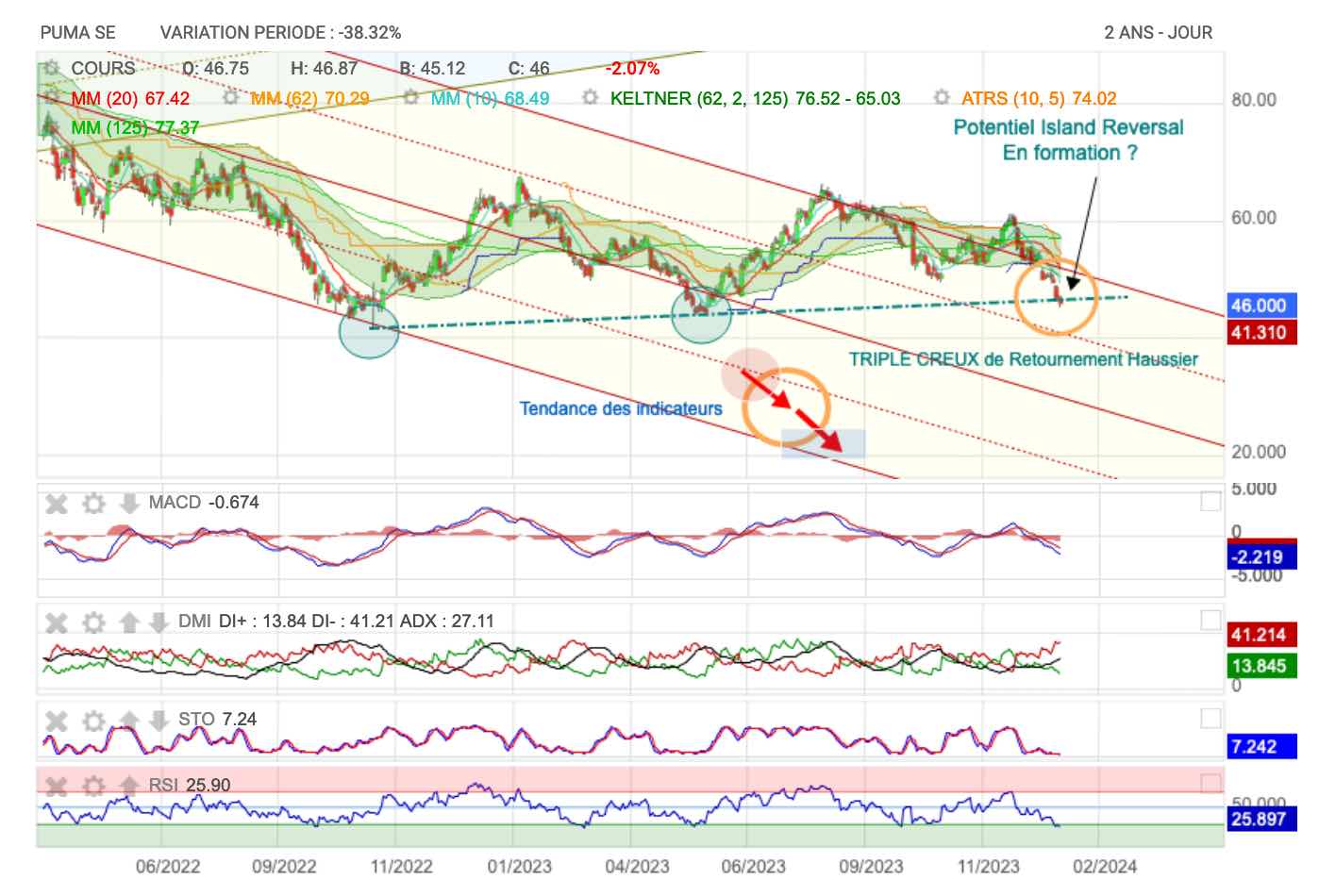The height and width of the screenshot is (896, 1319).
Task: Click the MM (10) 68.49 label
Action: (x=490, y=98)
